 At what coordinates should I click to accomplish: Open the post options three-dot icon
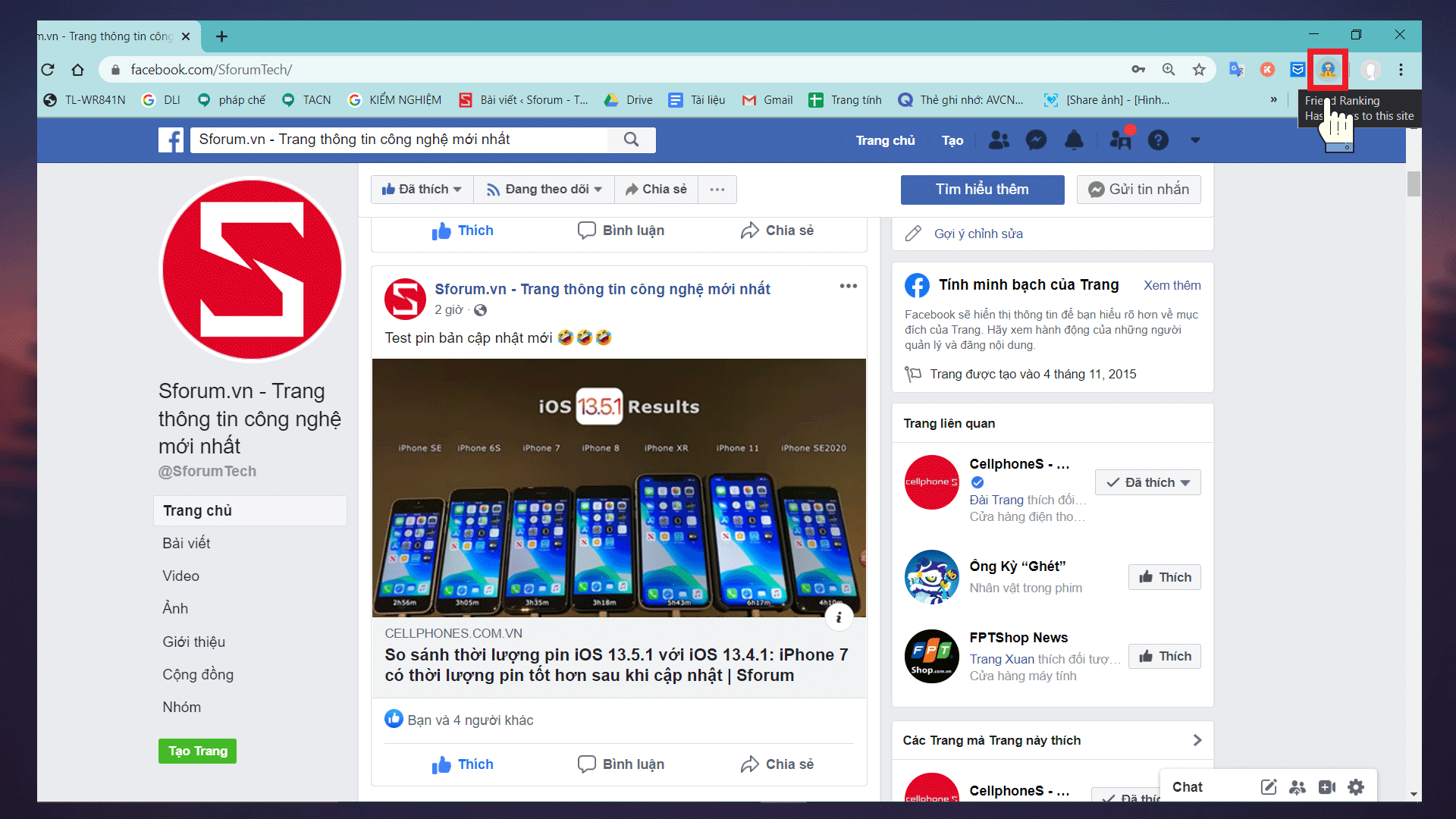pos(848,286)
